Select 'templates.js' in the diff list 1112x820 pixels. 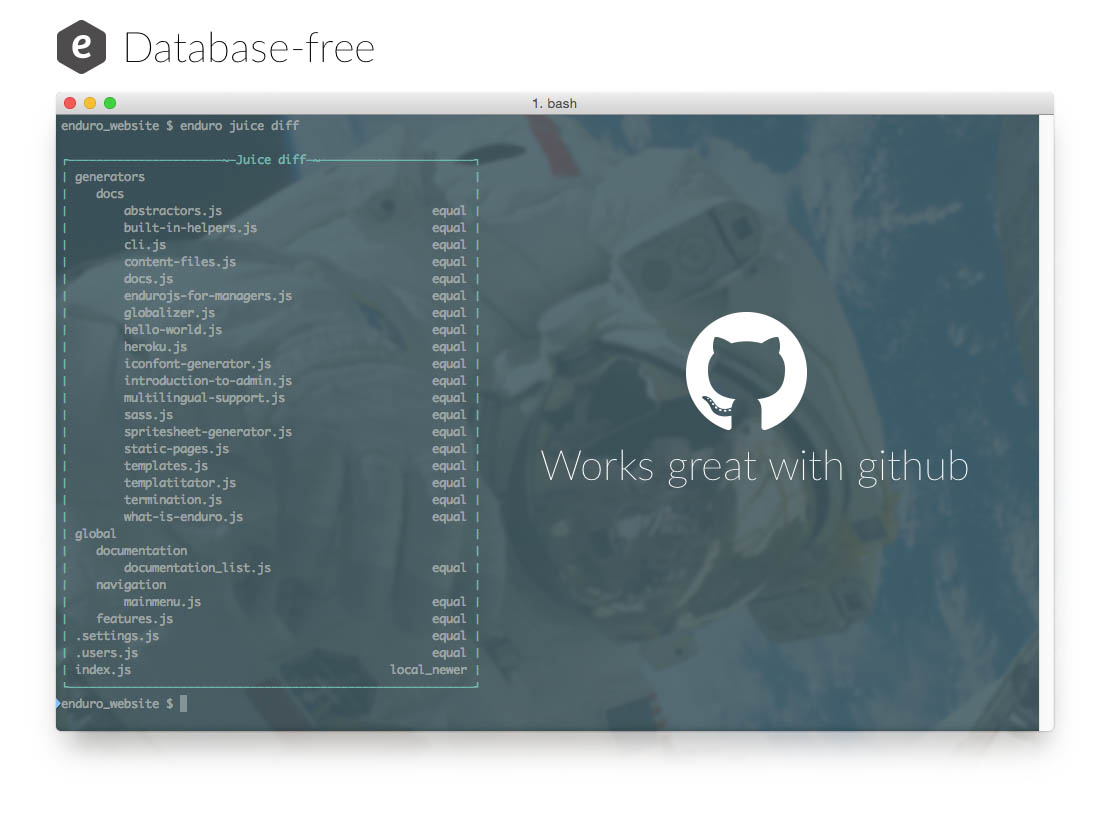[x=166, y=466]
